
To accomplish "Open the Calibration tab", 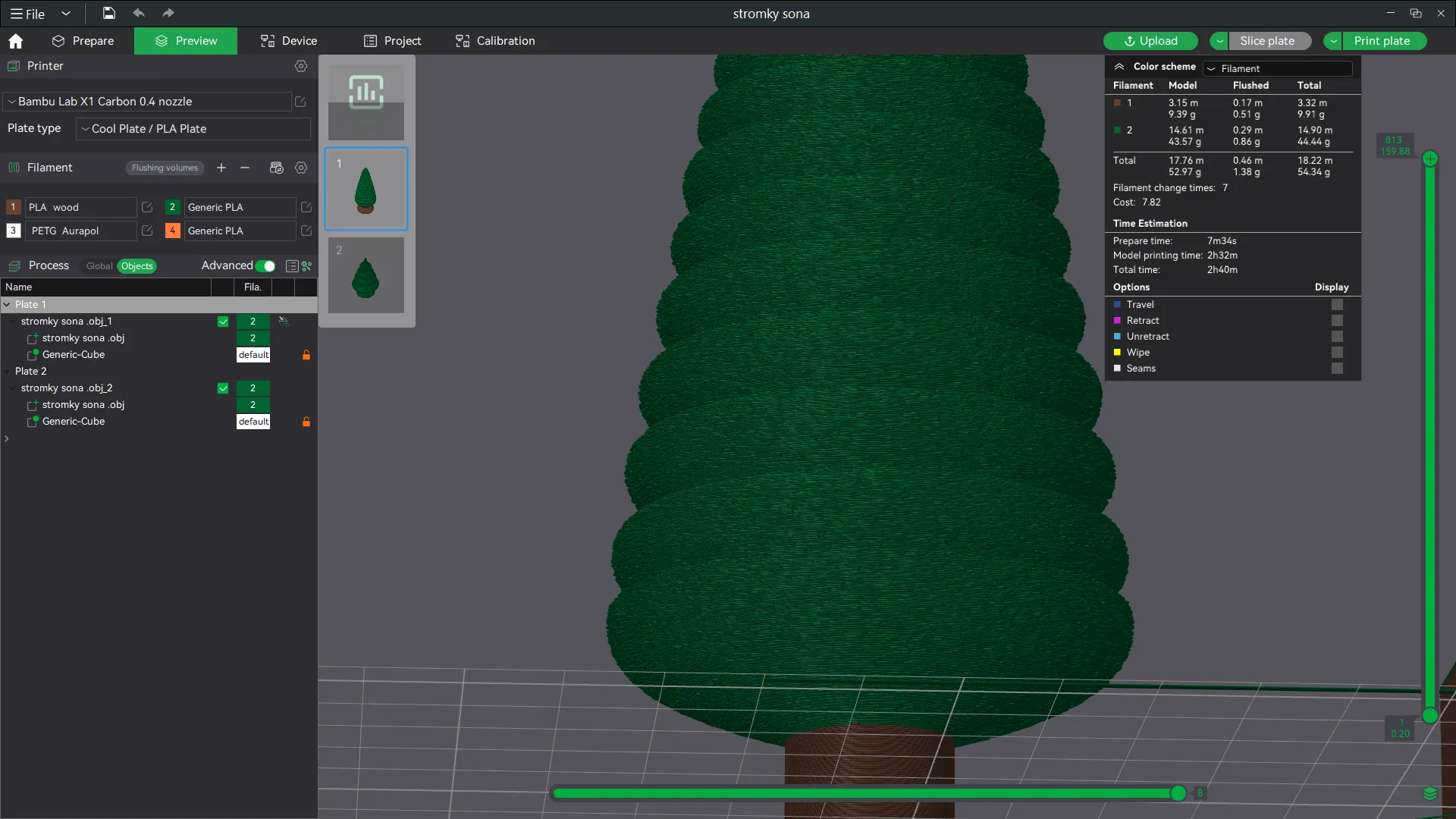I will [x=495, y=41].
